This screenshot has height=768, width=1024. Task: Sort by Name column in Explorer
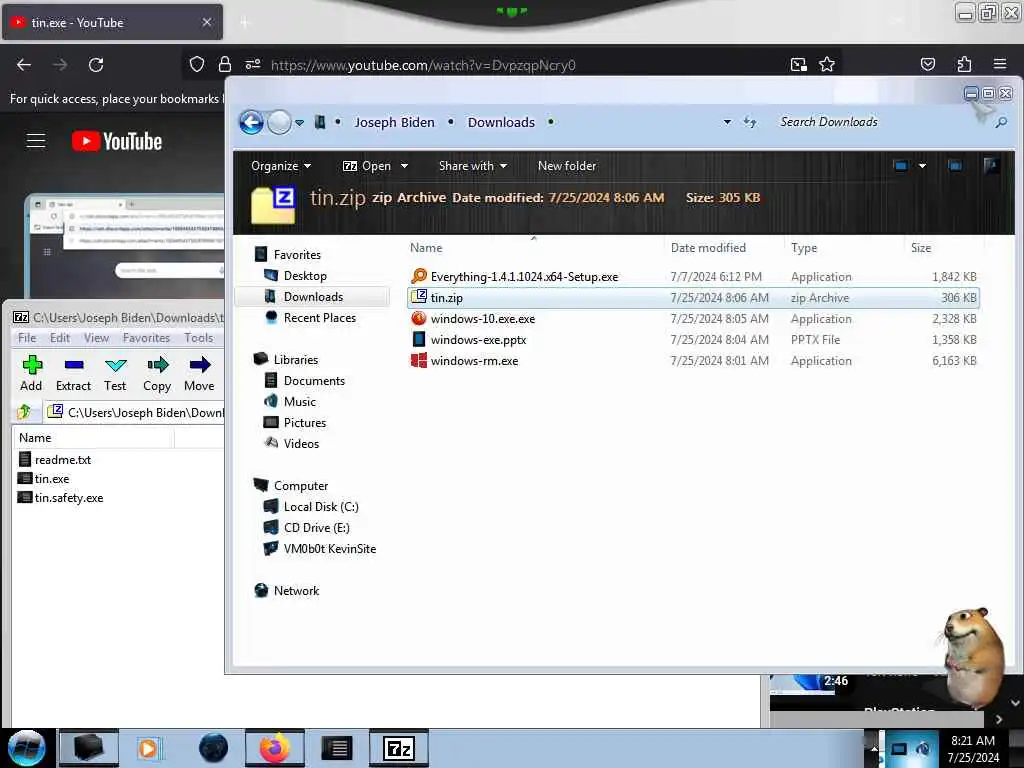point(534,248)
